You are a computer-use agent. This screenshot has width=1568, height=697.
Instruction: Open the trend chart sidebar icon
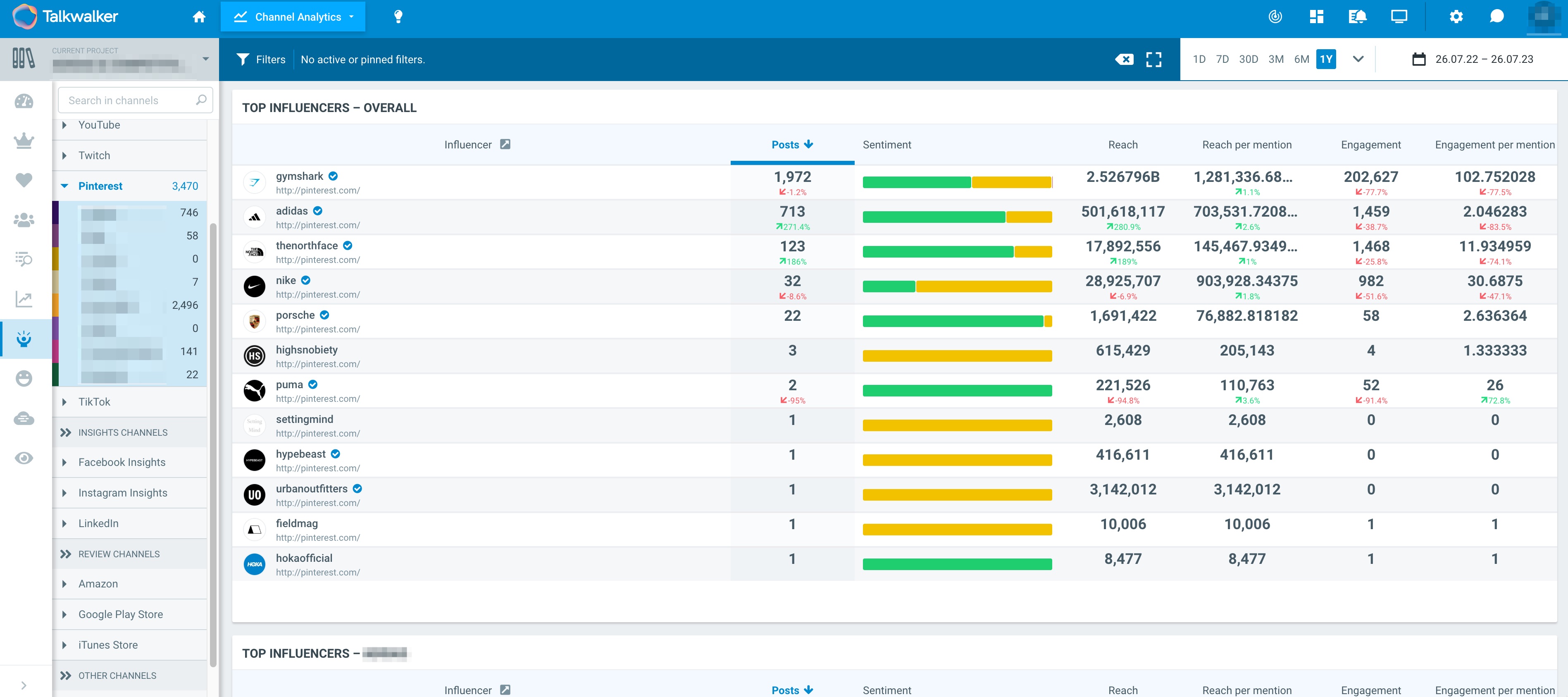pos(24,299)
